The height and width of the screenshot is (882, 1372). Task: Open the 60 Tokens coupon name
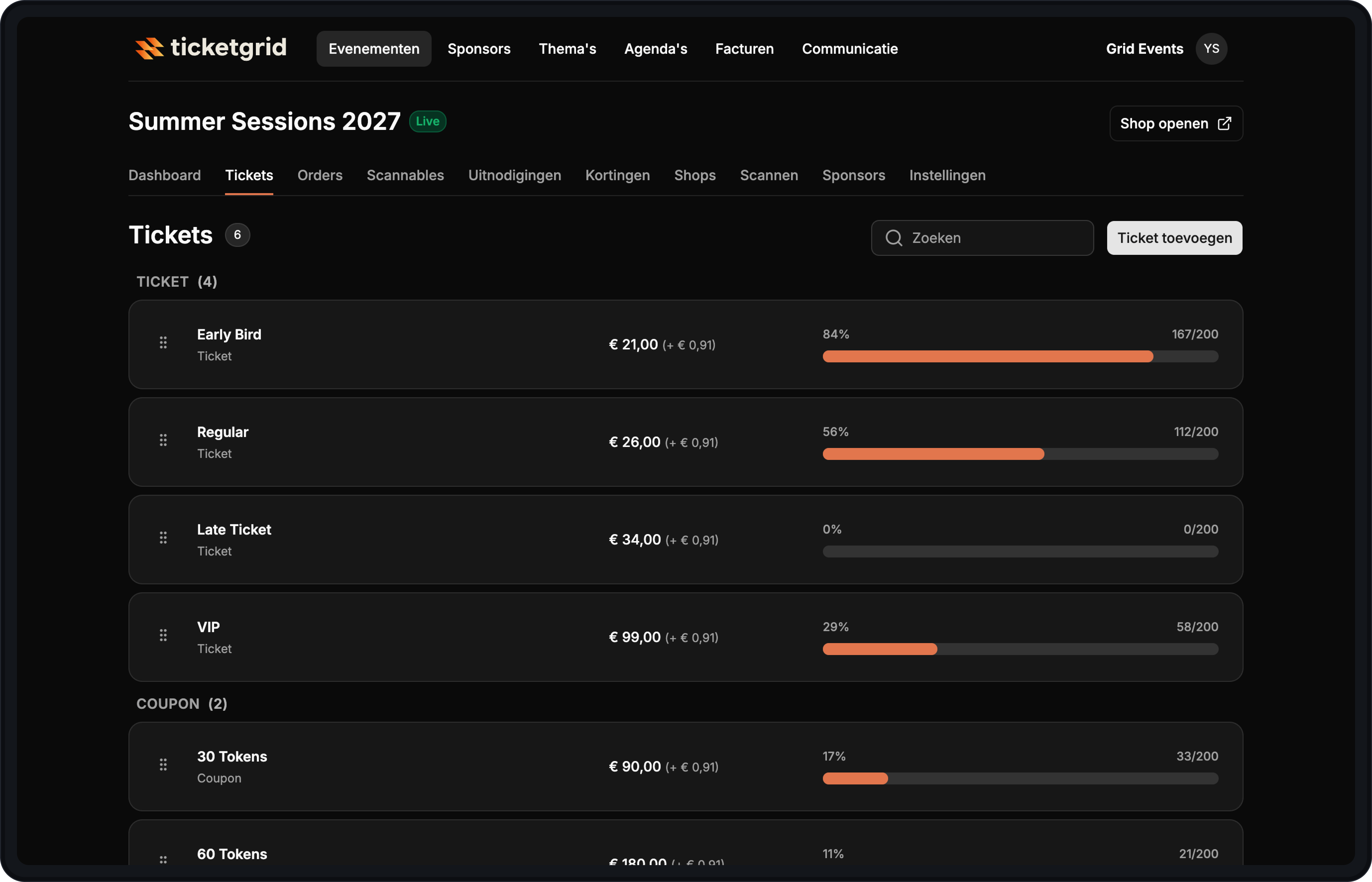232,854
